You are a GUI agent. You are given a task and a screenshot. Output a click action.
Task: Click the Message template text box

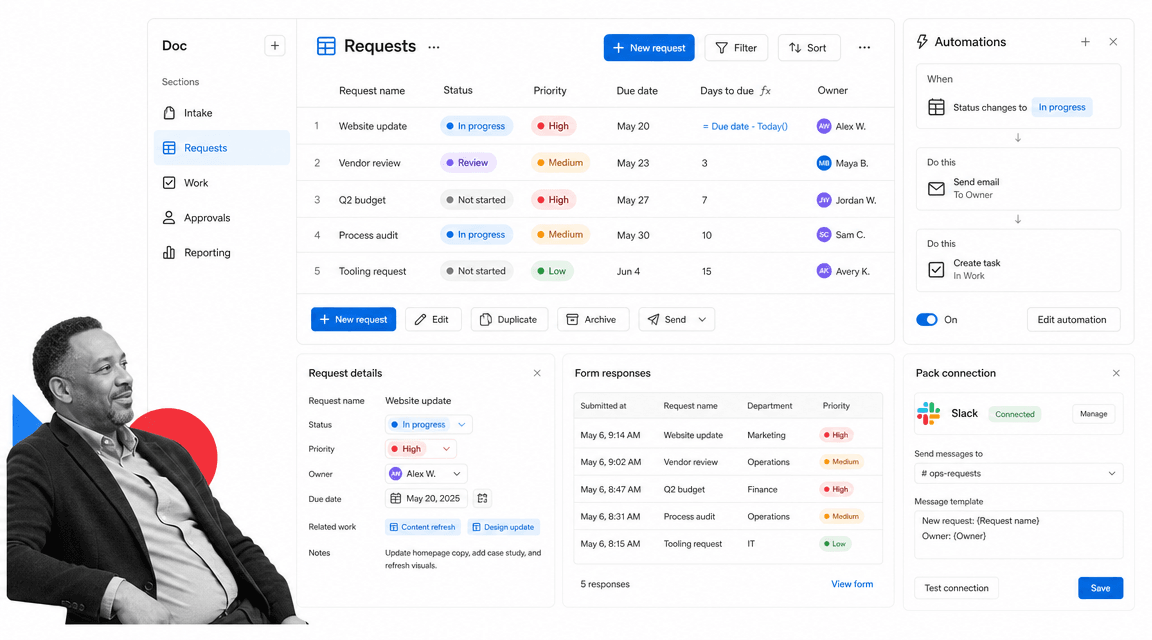(x=1018, y=534)
